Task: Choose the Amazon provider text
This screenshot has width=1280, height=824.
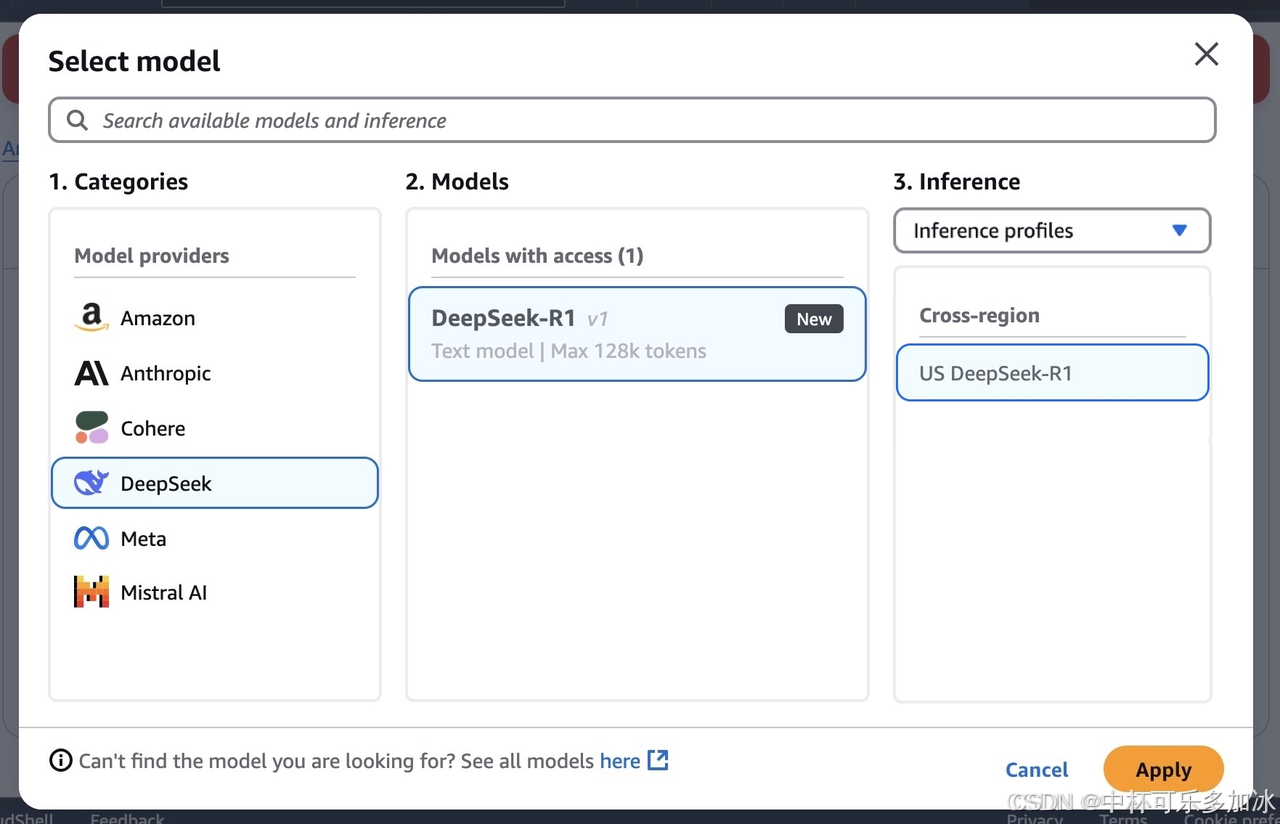Action: [158, 318]
